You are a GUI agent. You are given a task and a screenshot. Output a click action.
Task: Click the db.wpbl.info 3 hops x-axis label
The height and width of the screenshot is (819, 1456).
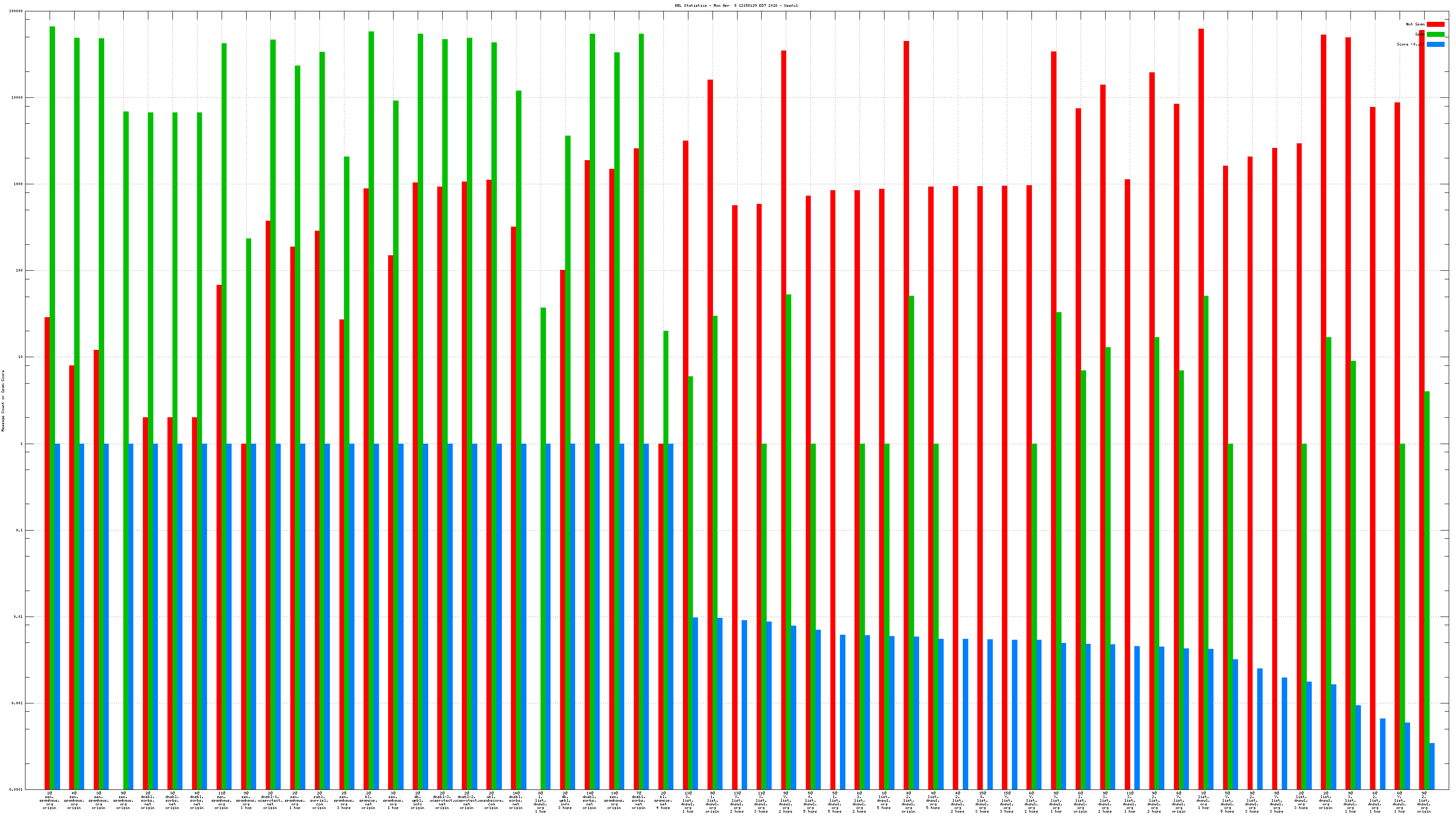point(565,800)
